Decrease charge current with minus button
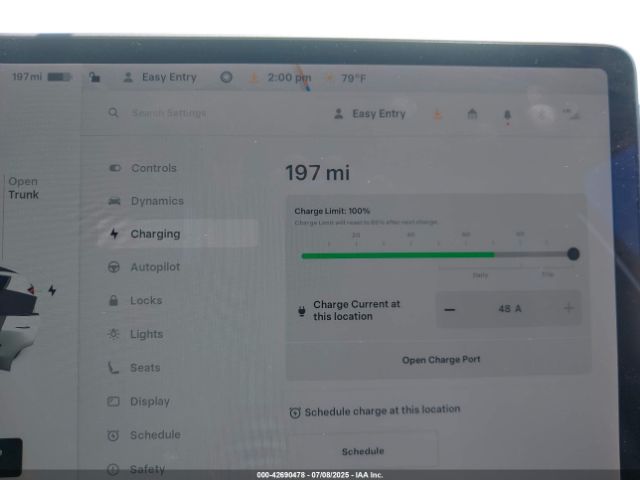 [450, 309]
